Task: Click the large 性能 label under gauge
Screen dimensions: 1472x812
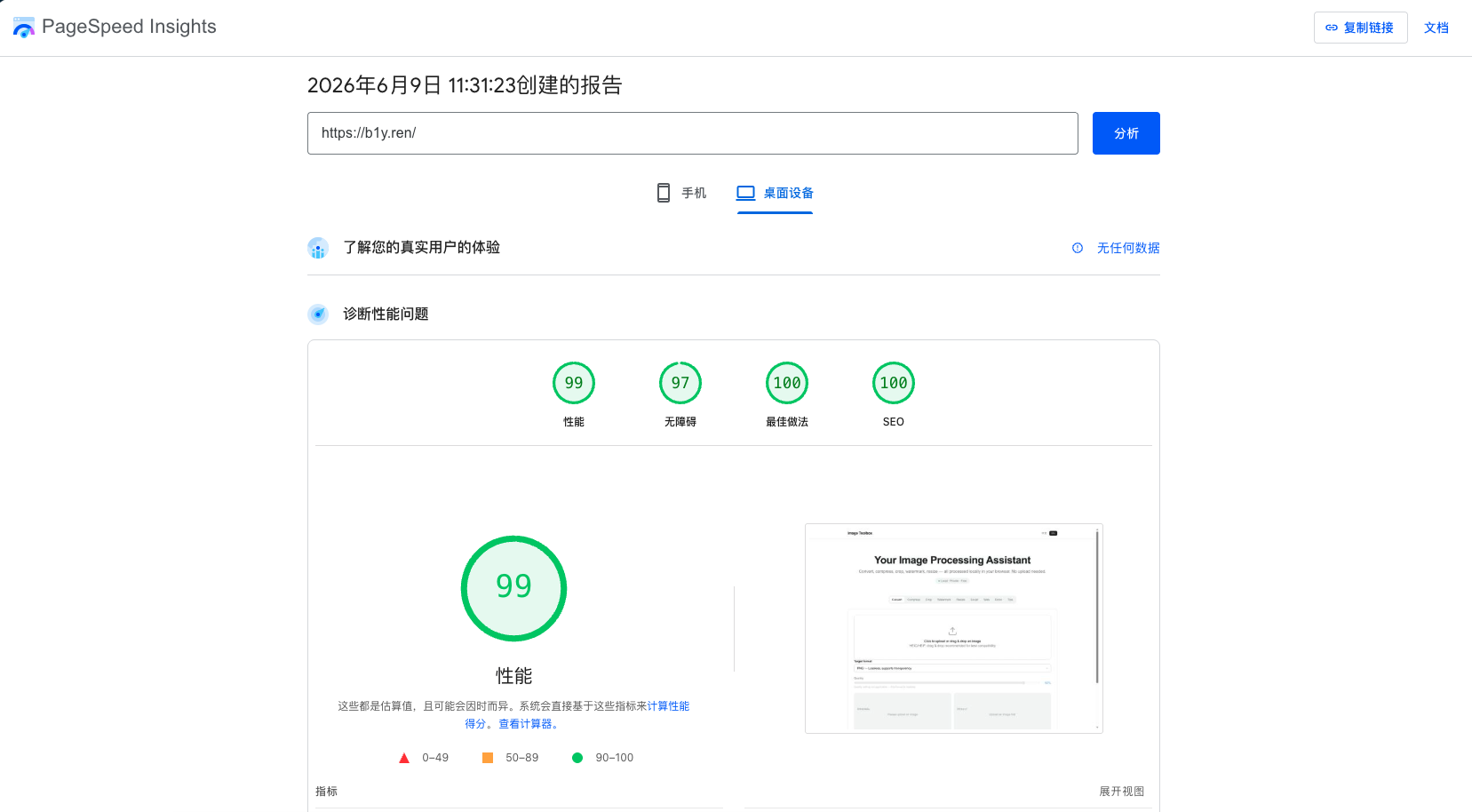Action: click(513, 676)
